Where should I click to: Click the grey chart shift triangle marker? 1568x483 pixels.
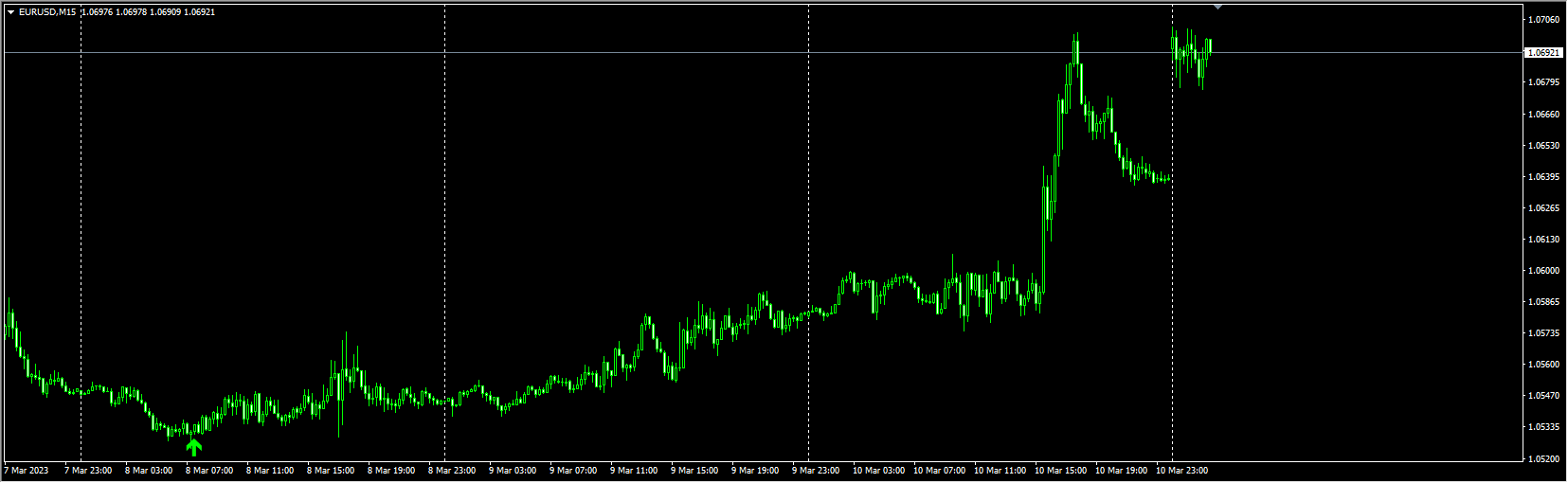[x=1217, y=7]
